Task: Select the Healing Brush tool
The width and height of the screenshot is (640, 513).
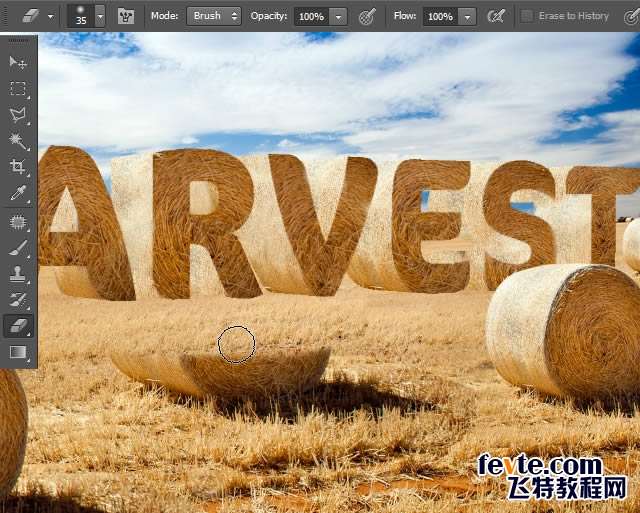Action: [18, 222]
